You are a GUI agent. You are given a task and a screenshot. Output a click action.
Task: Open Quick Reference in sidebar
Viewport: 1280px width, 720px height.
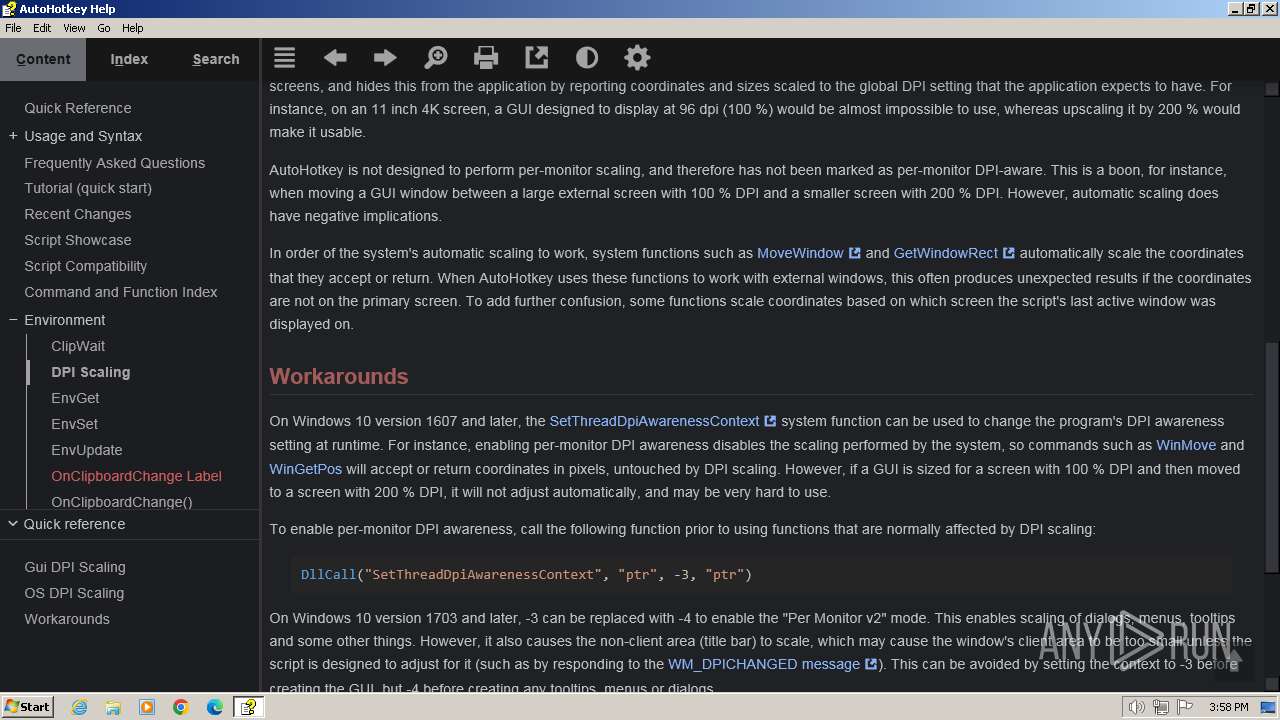pos(78,108)
